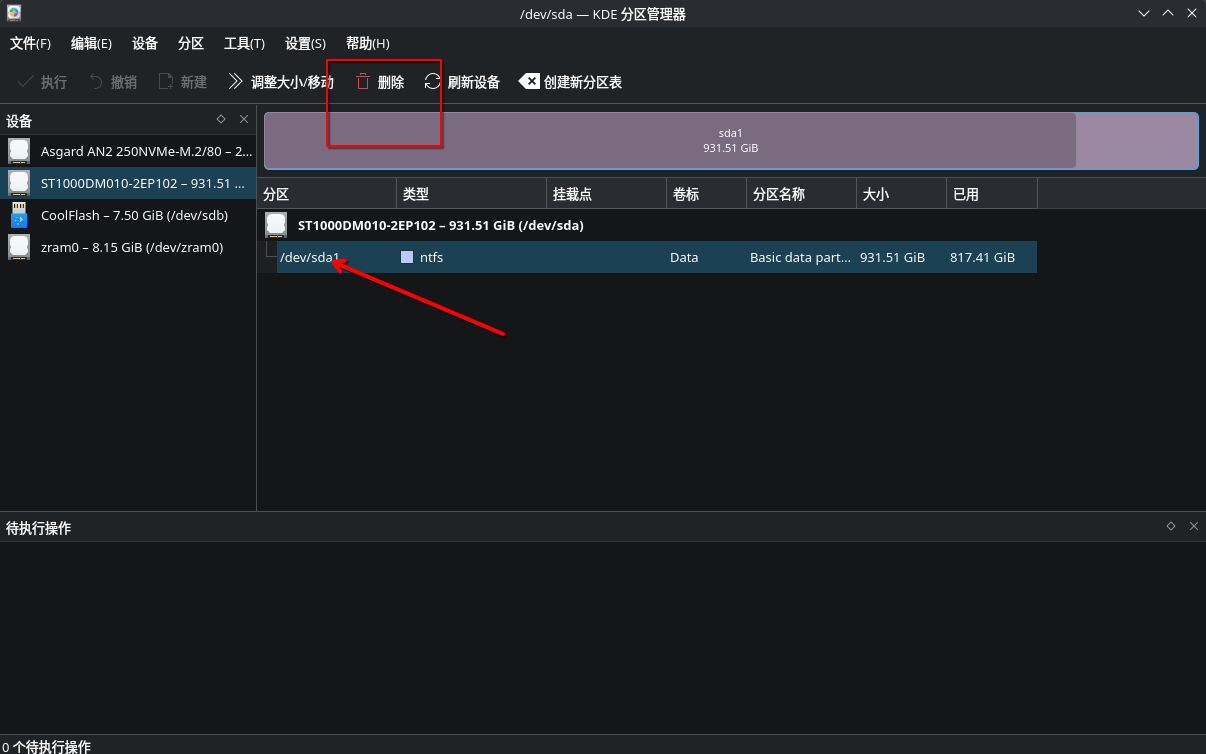Click the 817.41 GiB used cell

(x=982, y=257)
